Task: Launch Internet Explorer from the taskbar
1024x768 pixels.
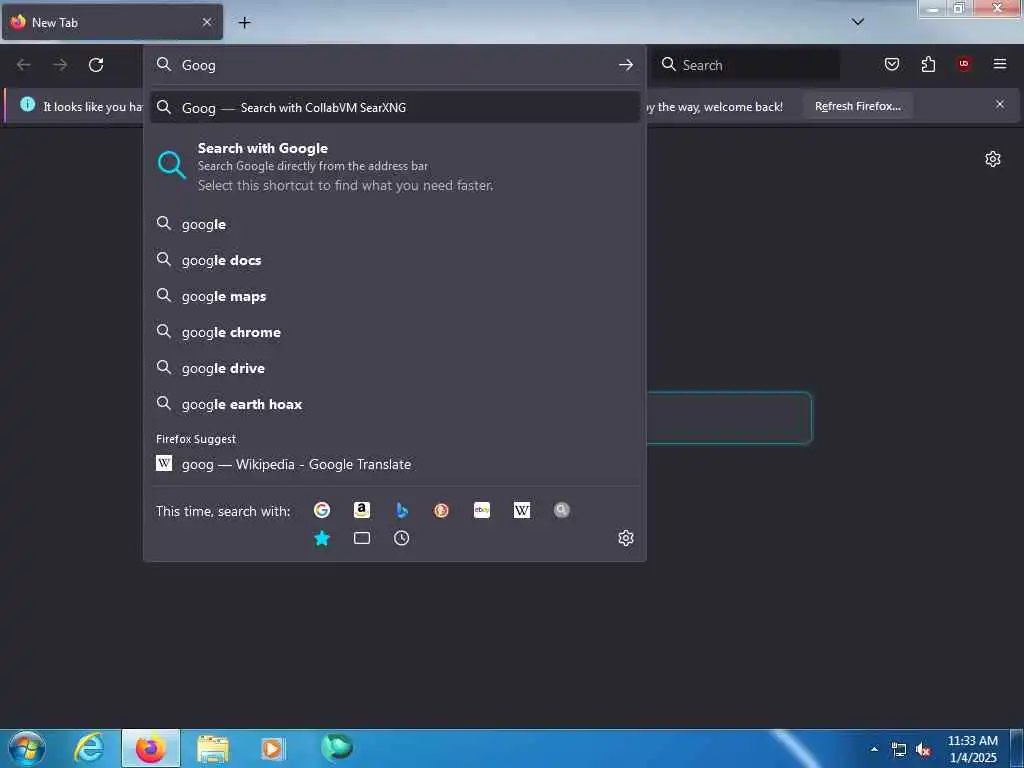Action: pyautogui.click(x=89, y=748)
